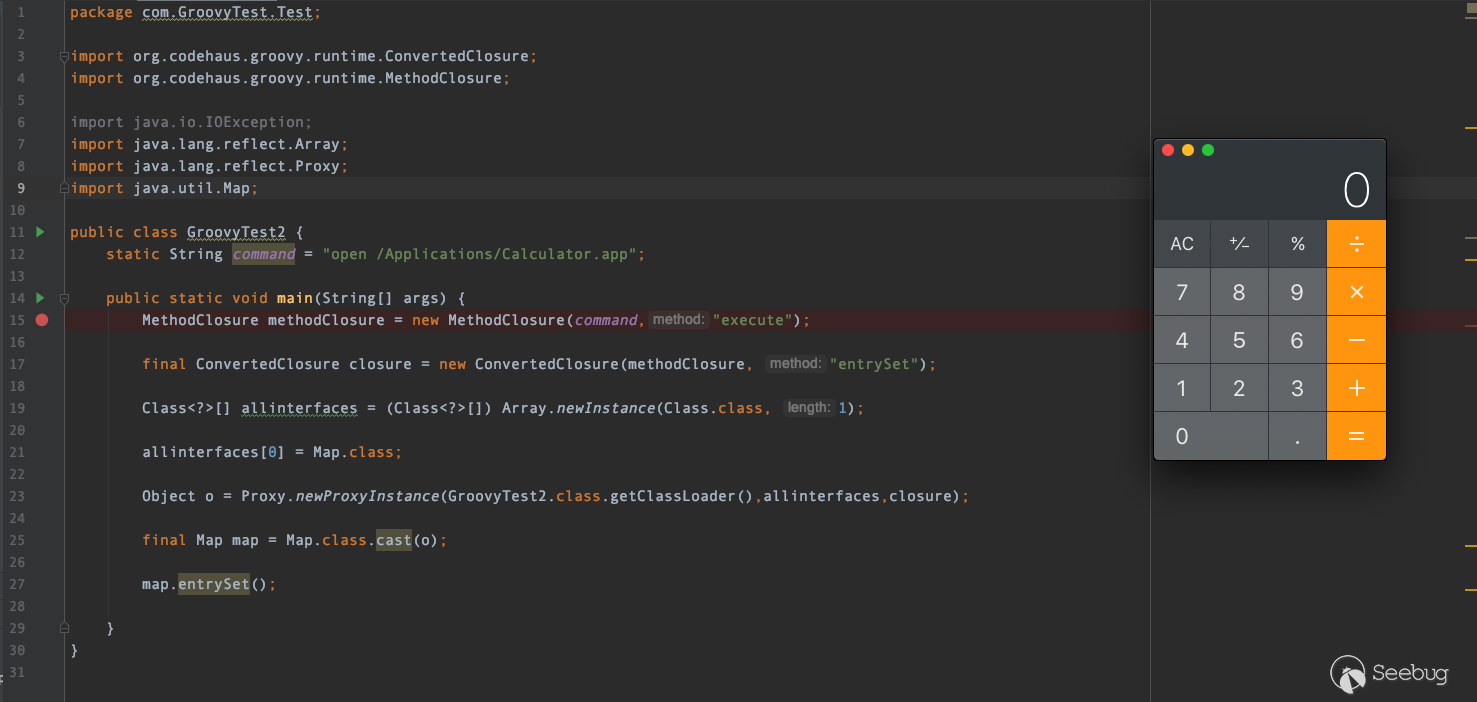Viewport: 1477px width, 702px height.
Task: Run main method from gutter arrow
Action: 40,298
